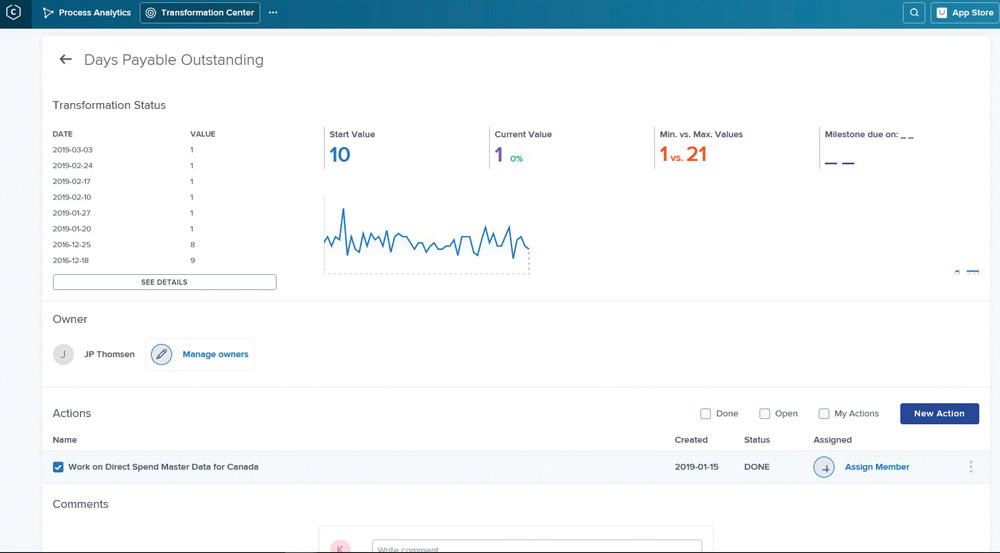The width and height of the screenshot is (1000, 553).
Task: Open the Process Analytics tab
Action: (86, 13)
